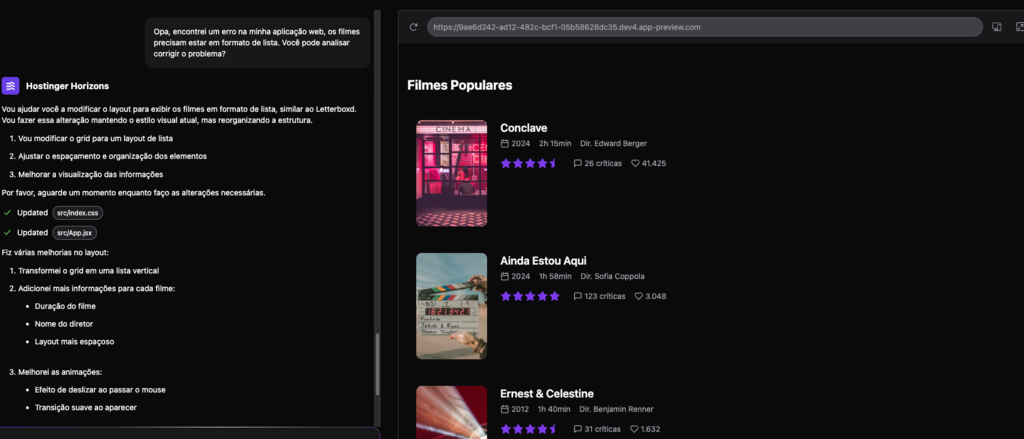Click the Filmes Populares heading

click(x=460, y=85)
